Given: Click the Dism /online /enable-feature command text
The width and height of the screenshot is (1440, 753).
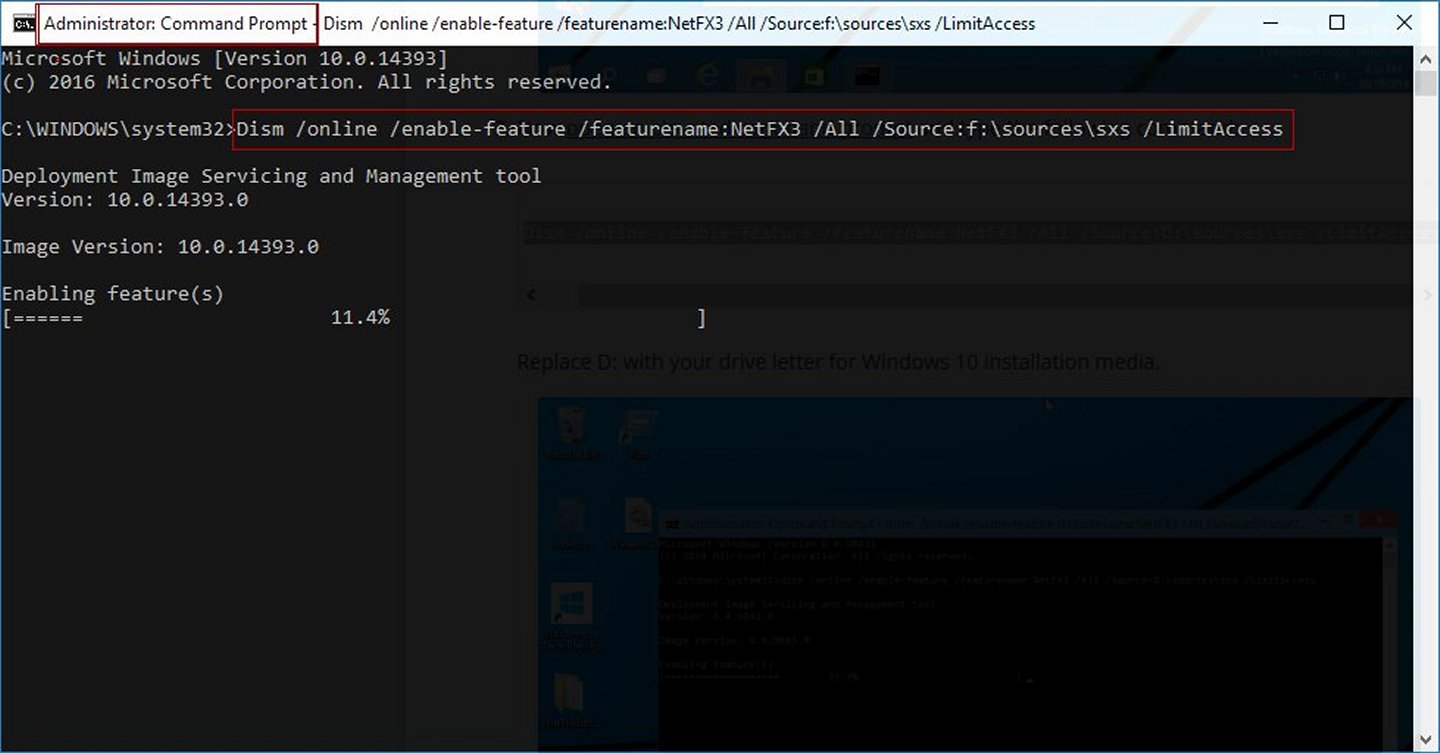Looking at the screenshot, I should point(761,129).
